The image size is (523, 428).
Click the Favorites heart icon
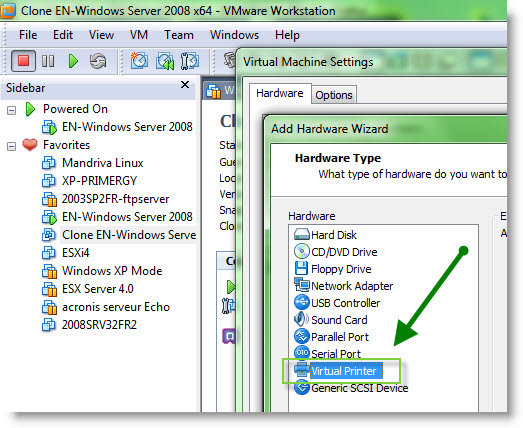click(30, 145)
